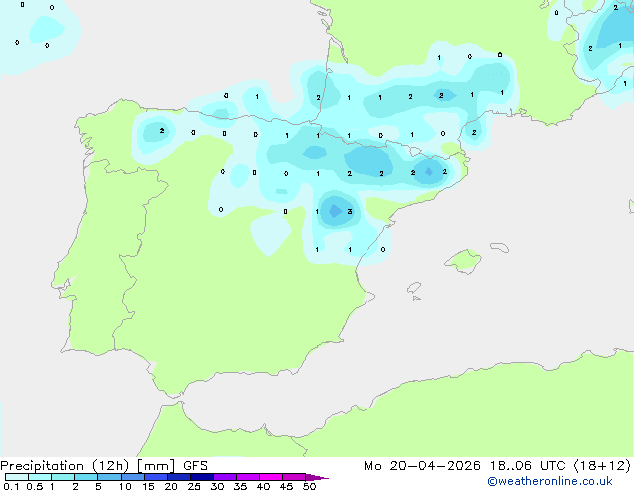Click the "Precipitation (12h) [mm] GFS" title
634x490 pixels.
pos(104,466)
